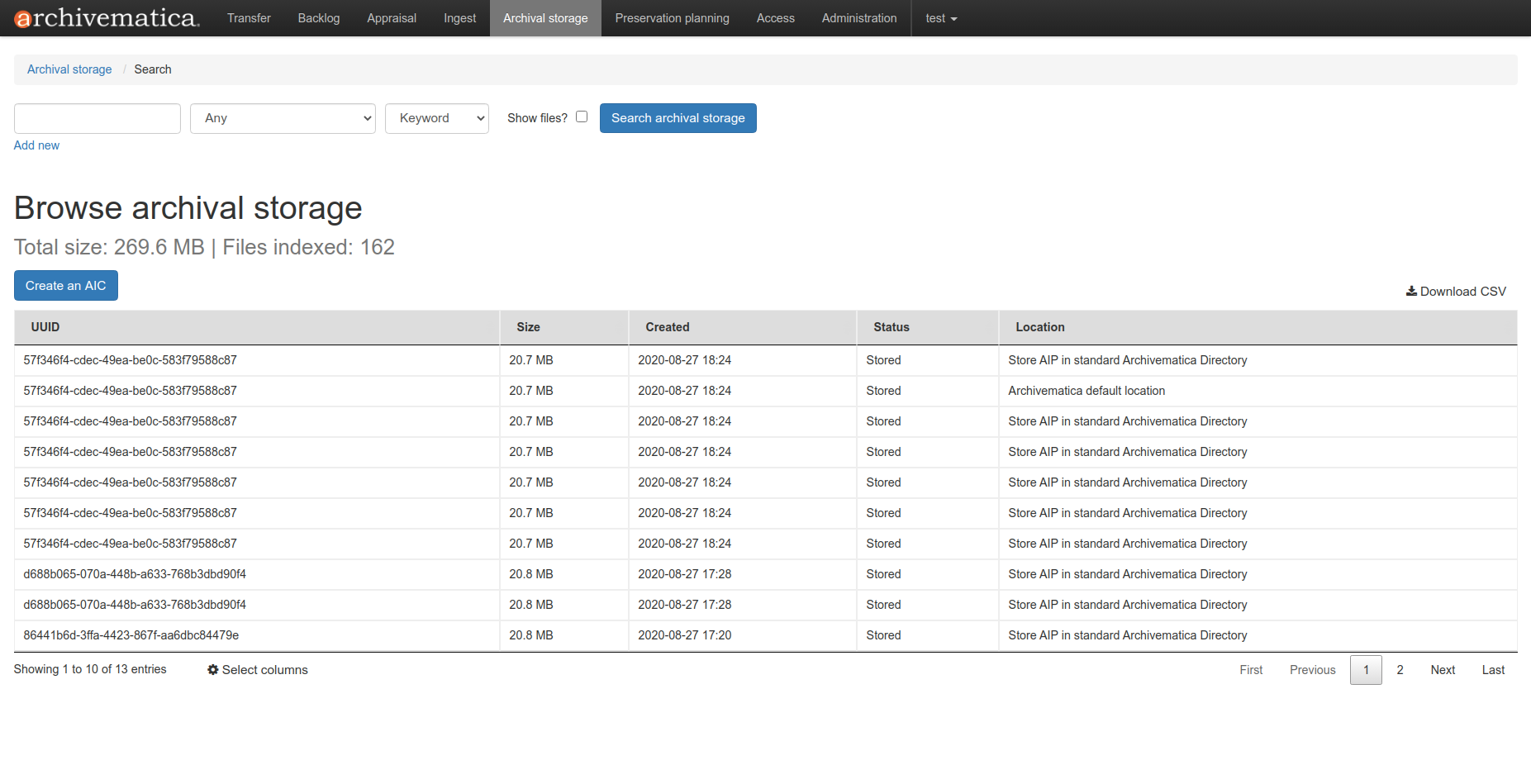Open the Access section
The height and width of the screenshot is (784, 1531).
click(x=775, y=18)
